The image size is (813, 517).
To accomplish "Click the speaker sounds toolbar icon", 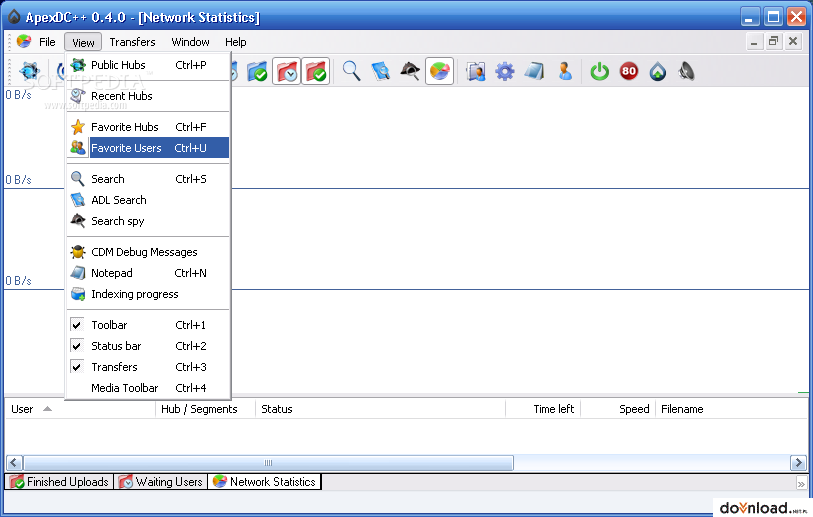I will [686, 71].
